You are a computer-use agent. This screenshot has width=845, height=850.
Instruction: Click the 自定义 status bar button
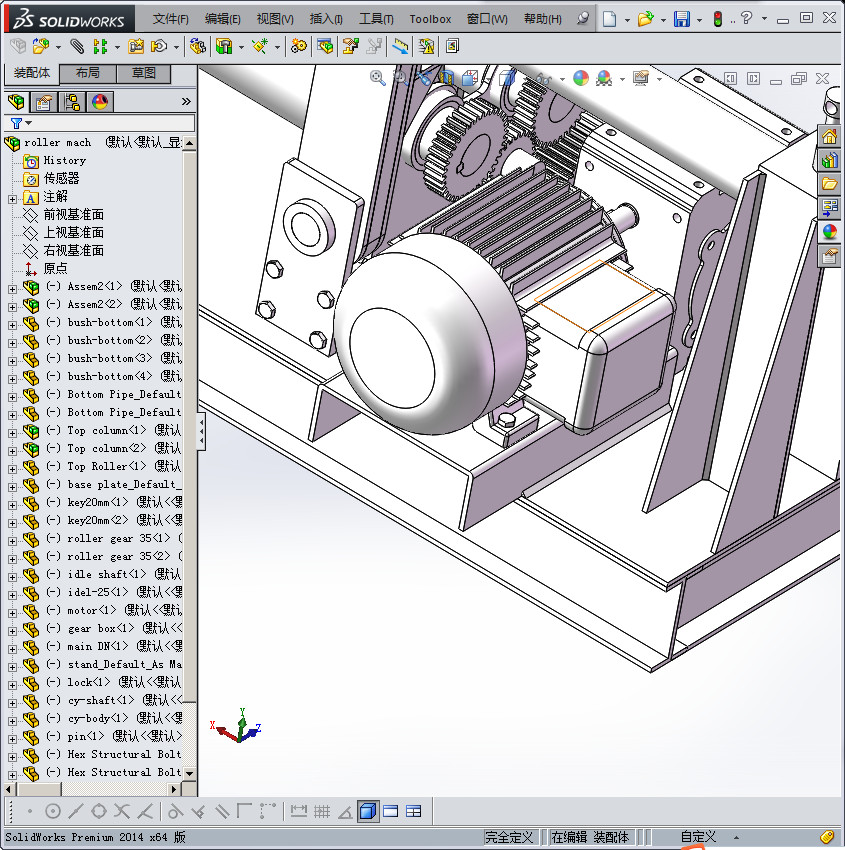pyautogui.click(x=699, y=837)
